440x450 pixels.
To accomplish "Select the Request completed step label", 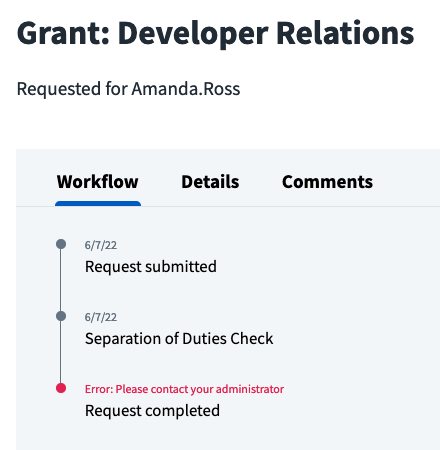I will click(x=152, y=411).
